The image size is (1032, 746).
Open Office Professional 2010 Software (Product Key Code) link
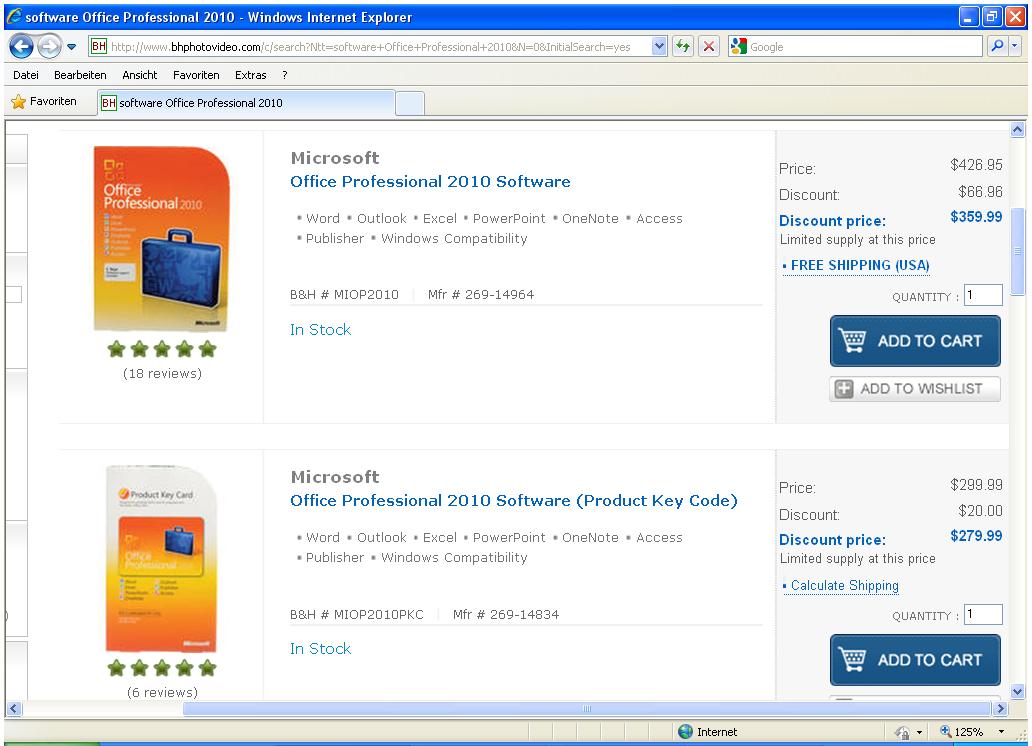514,500
